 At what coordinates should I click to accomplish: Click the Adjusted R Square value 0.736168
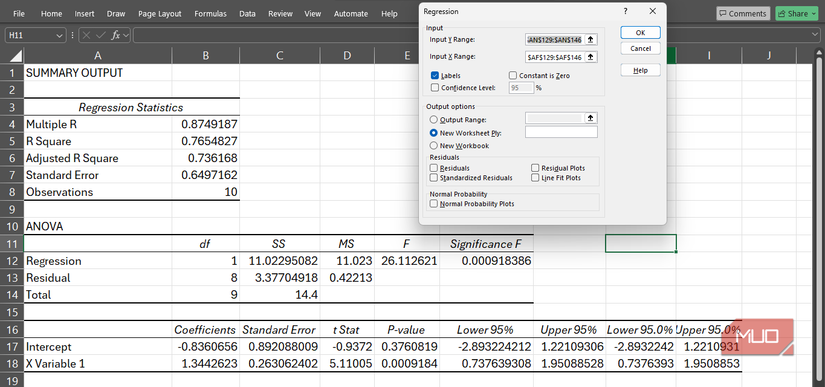[206, 158]
